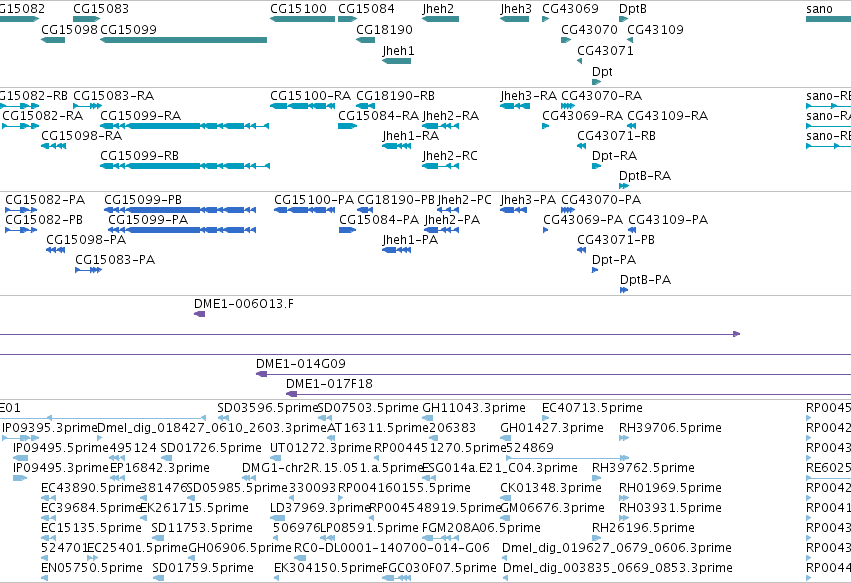
Task: Select CG15100-PA protein feature
Action: click(x=304, y=210)
